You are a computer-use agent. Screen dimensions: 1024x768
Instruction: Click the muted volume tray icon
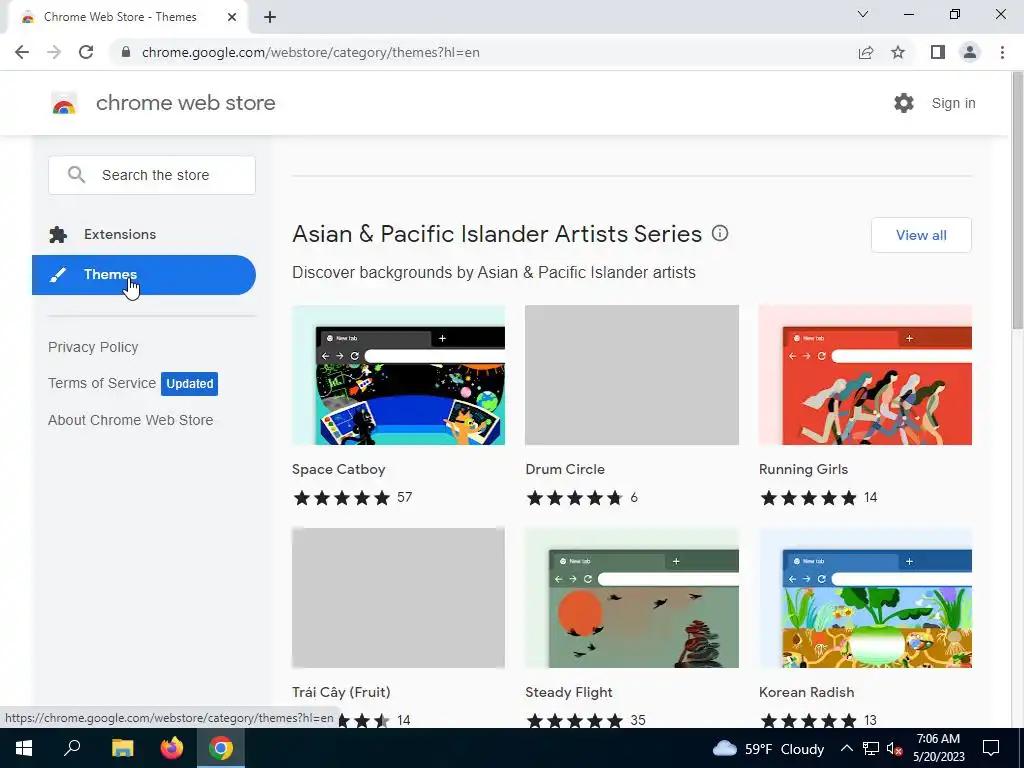[895, 749]
